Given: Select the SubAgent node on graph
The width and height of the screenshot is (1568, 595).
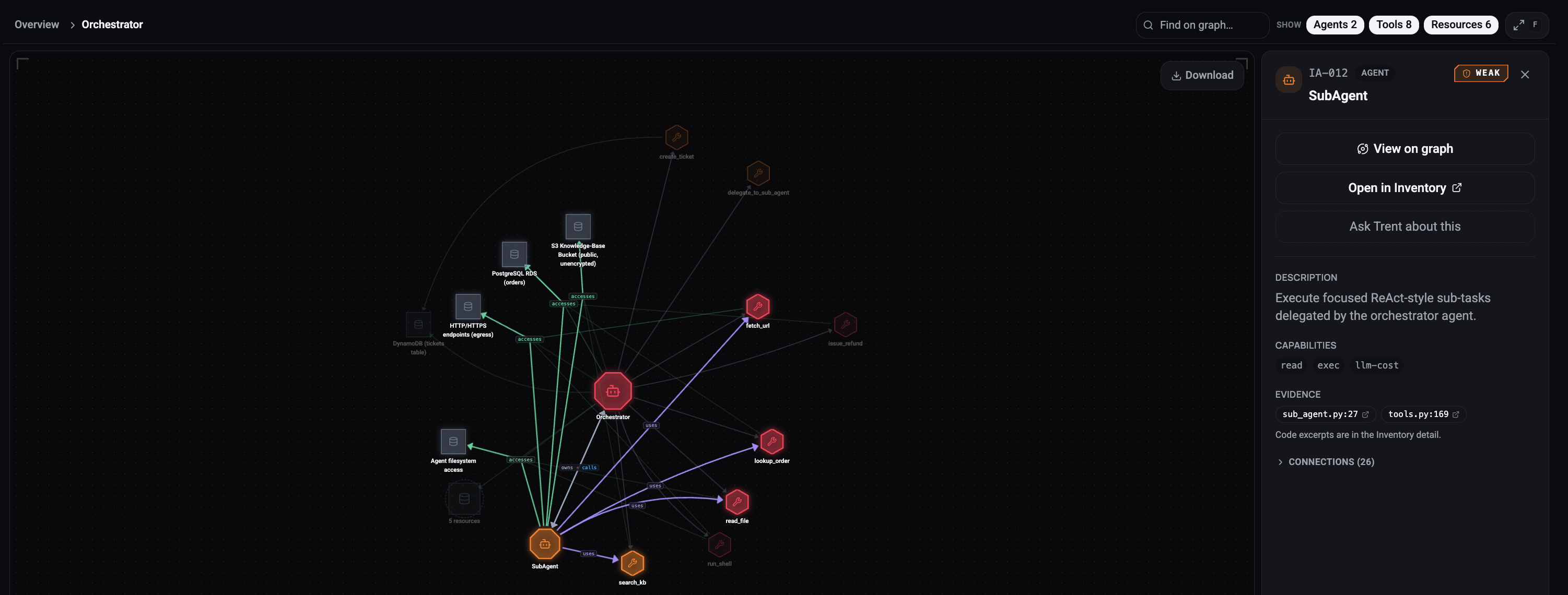Looking at the screenshot, I should pos(544,543).
